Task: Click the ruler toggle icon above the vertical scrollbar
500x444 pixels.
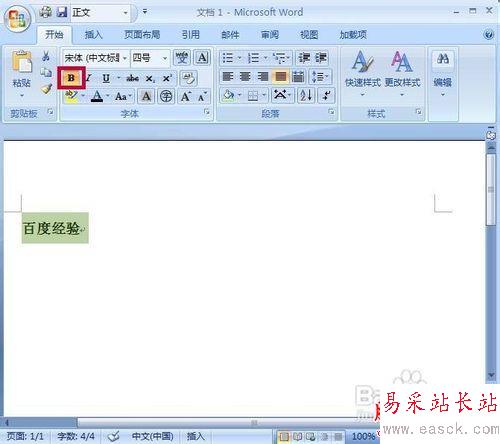Action: point(491,134)
